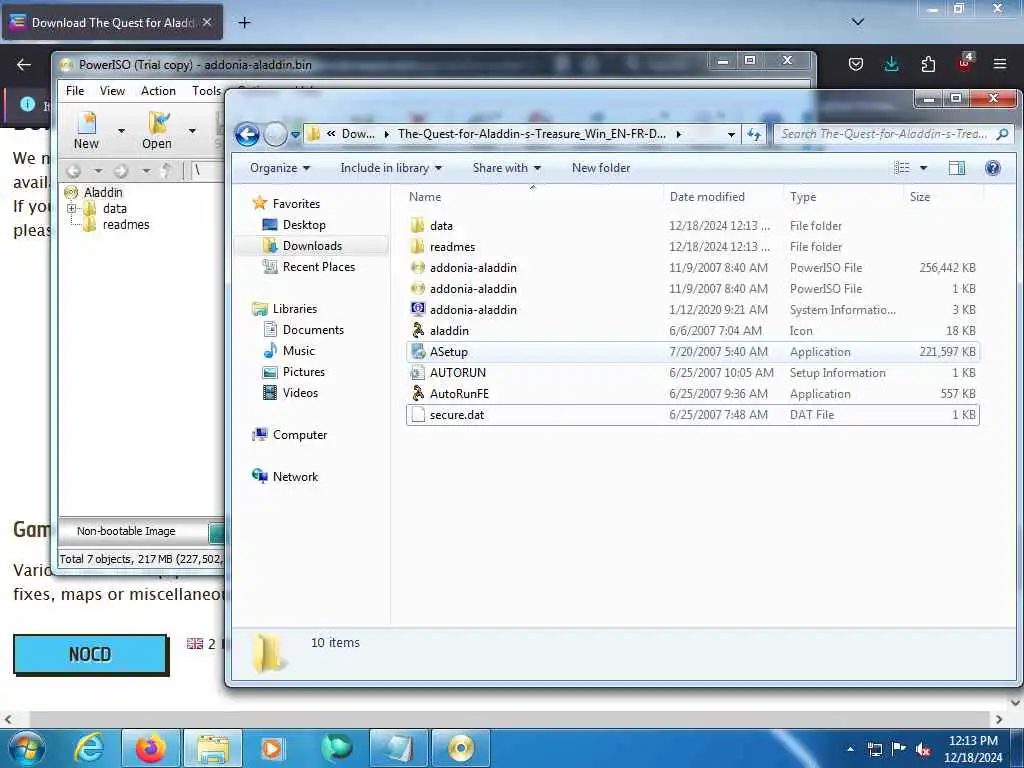This screenshot has height=768, width=1024.
Task: Select Documents library
Action: (x=304, y=330)
